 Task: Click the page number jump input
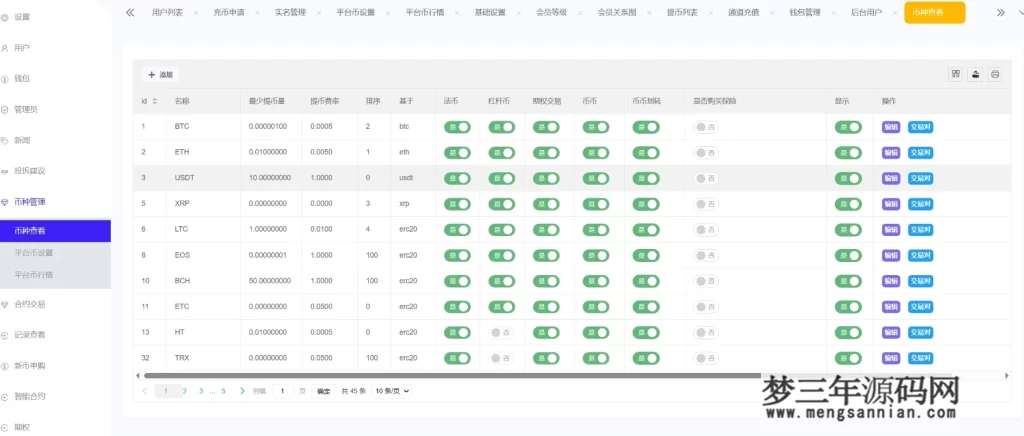point(282,391)
